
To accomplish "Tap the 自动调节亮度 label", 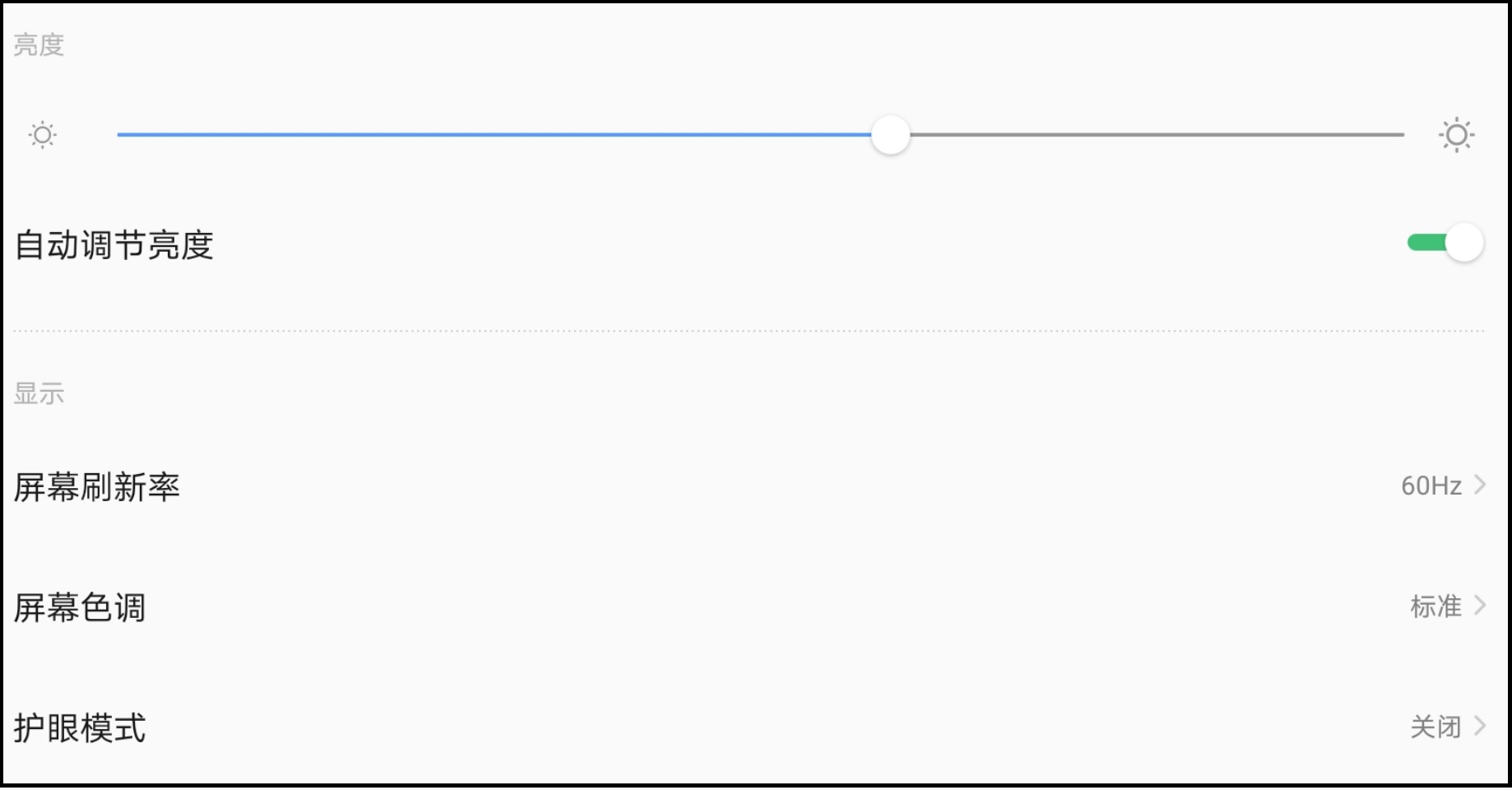I will click(x=114, y=245).
